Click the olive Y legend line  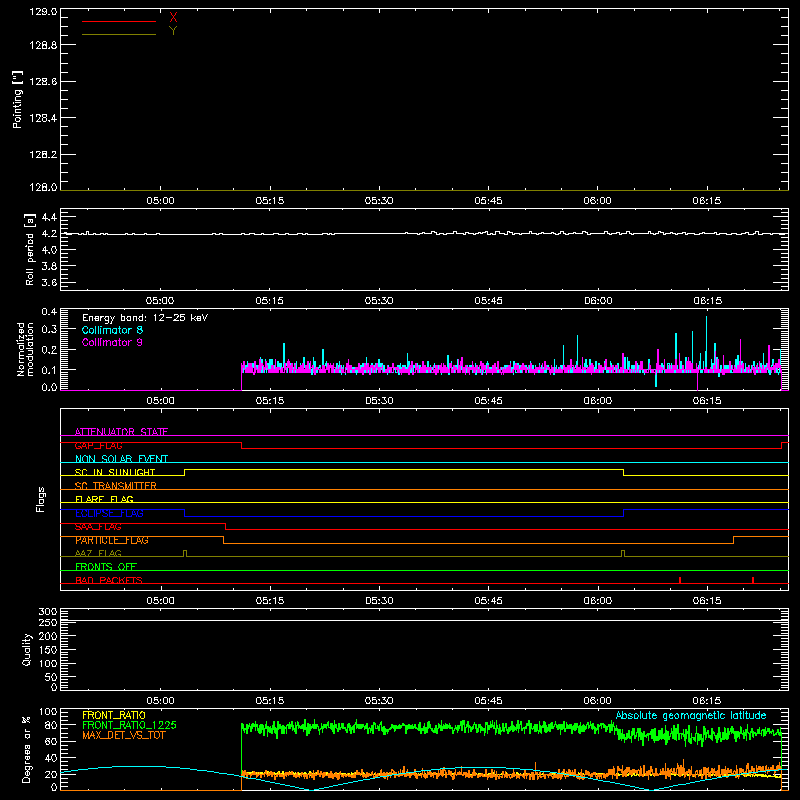point(119,34)
